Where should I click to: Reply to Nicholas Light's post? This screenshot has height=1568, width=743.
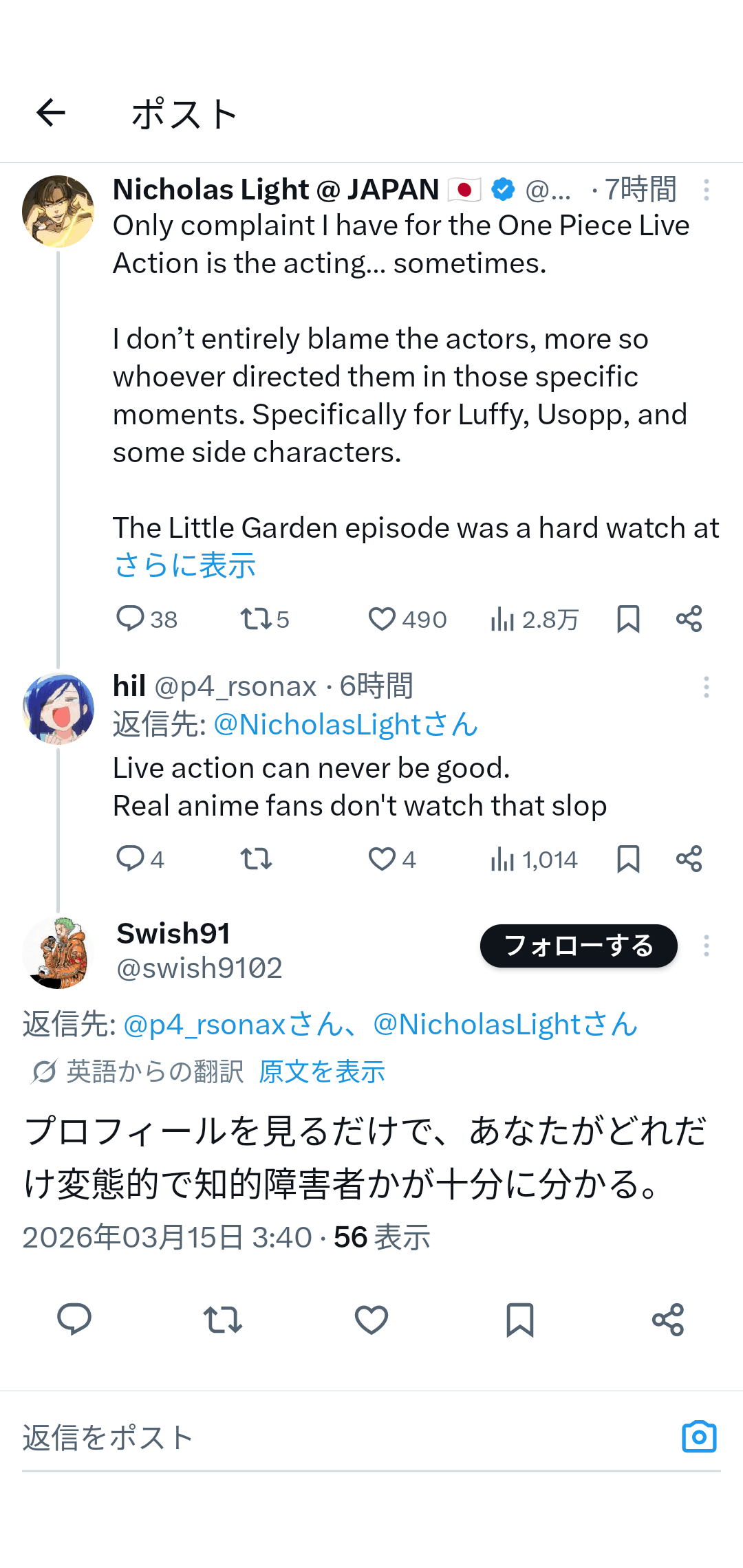coord(131,619)
